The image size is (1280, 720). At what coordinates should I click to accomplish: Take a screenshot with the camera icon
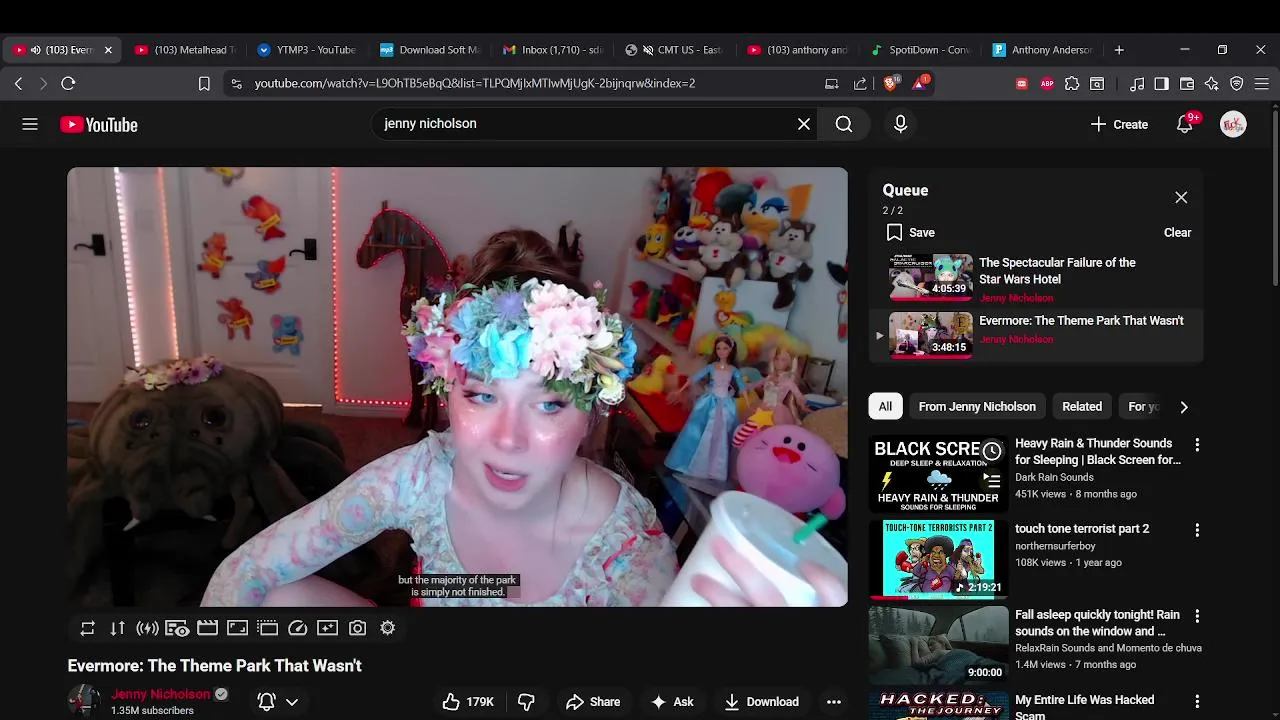(x=357, y=628)
